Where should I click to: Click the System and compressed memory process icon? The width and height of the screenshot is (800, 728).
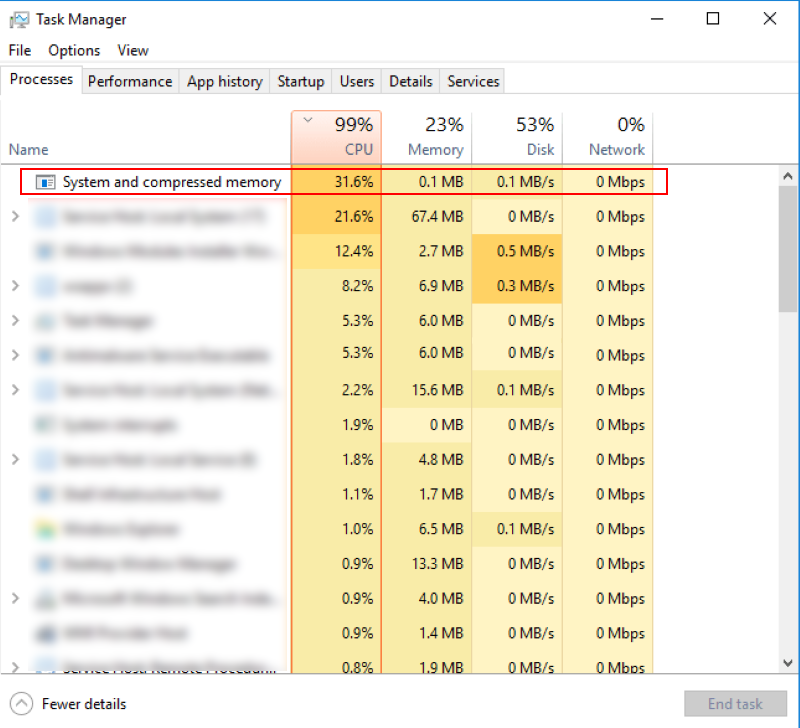(45, 182)
